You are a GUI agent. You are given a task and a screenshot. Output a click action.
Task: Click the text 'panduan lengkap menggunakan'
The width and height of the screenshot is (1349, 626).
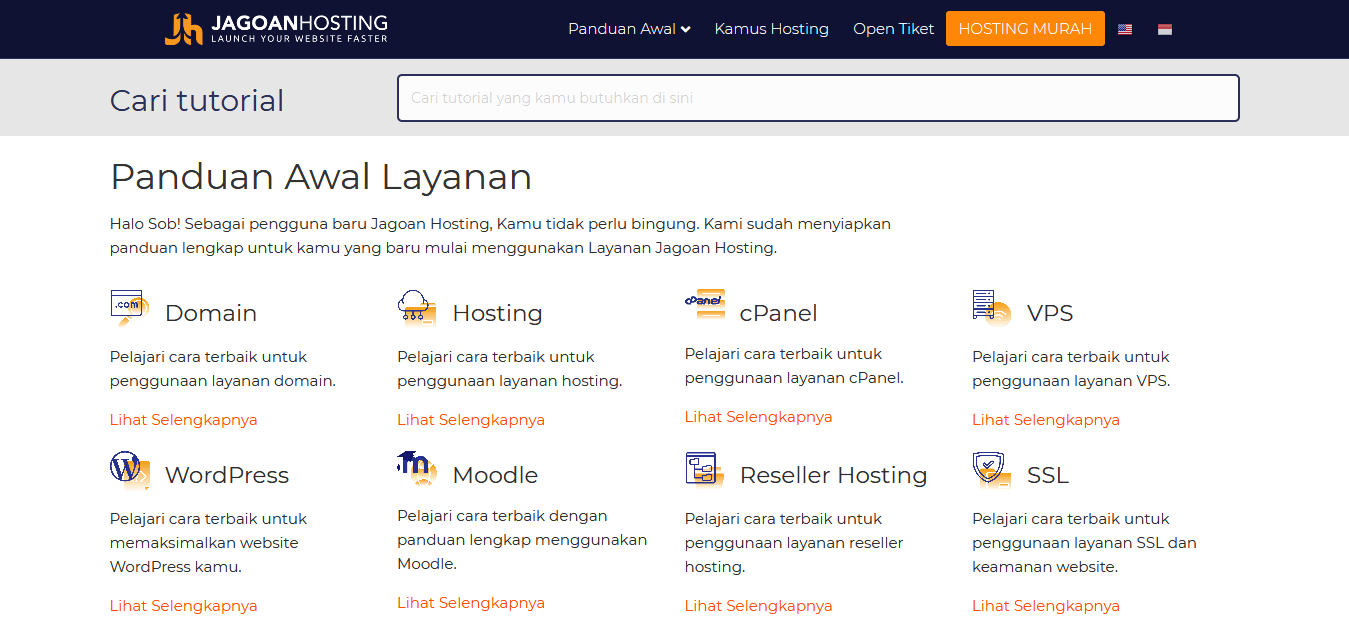click(x=522, y=540)
